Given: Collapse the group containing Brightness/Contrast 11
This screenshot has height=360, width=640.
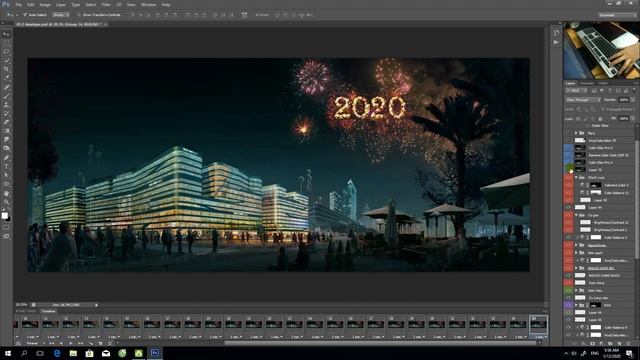Looking at the screenshot, I should point(576,215).
